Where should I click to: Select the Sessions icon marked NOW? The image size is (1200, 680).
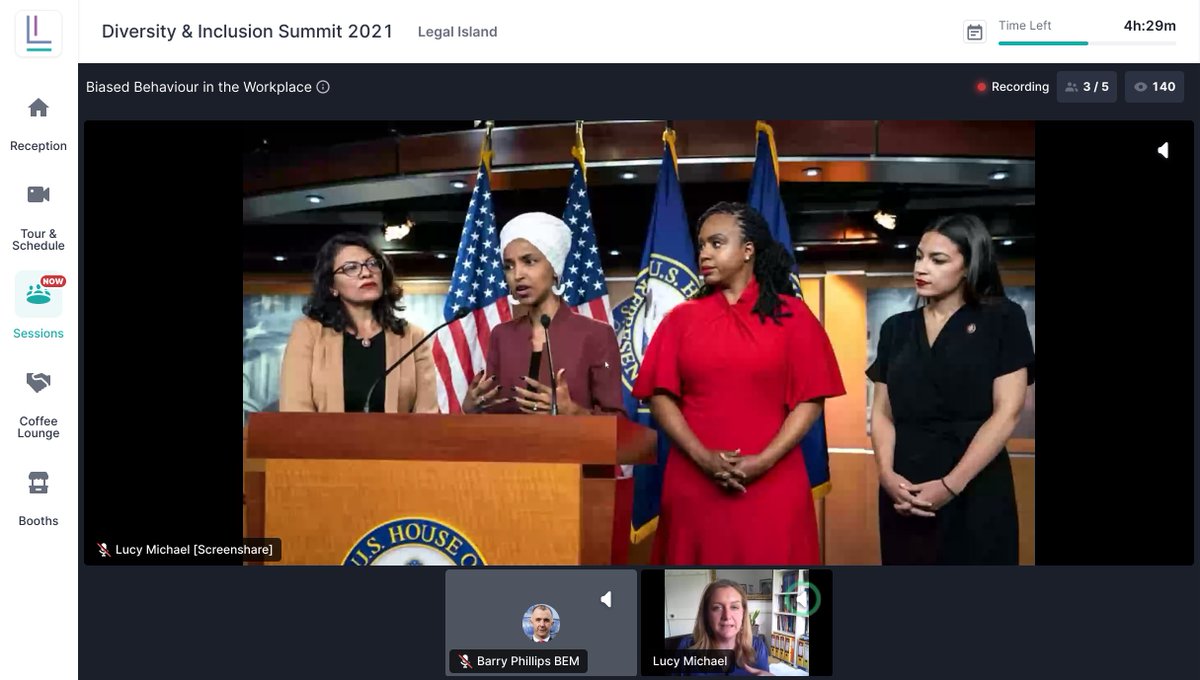click(38, 294)
